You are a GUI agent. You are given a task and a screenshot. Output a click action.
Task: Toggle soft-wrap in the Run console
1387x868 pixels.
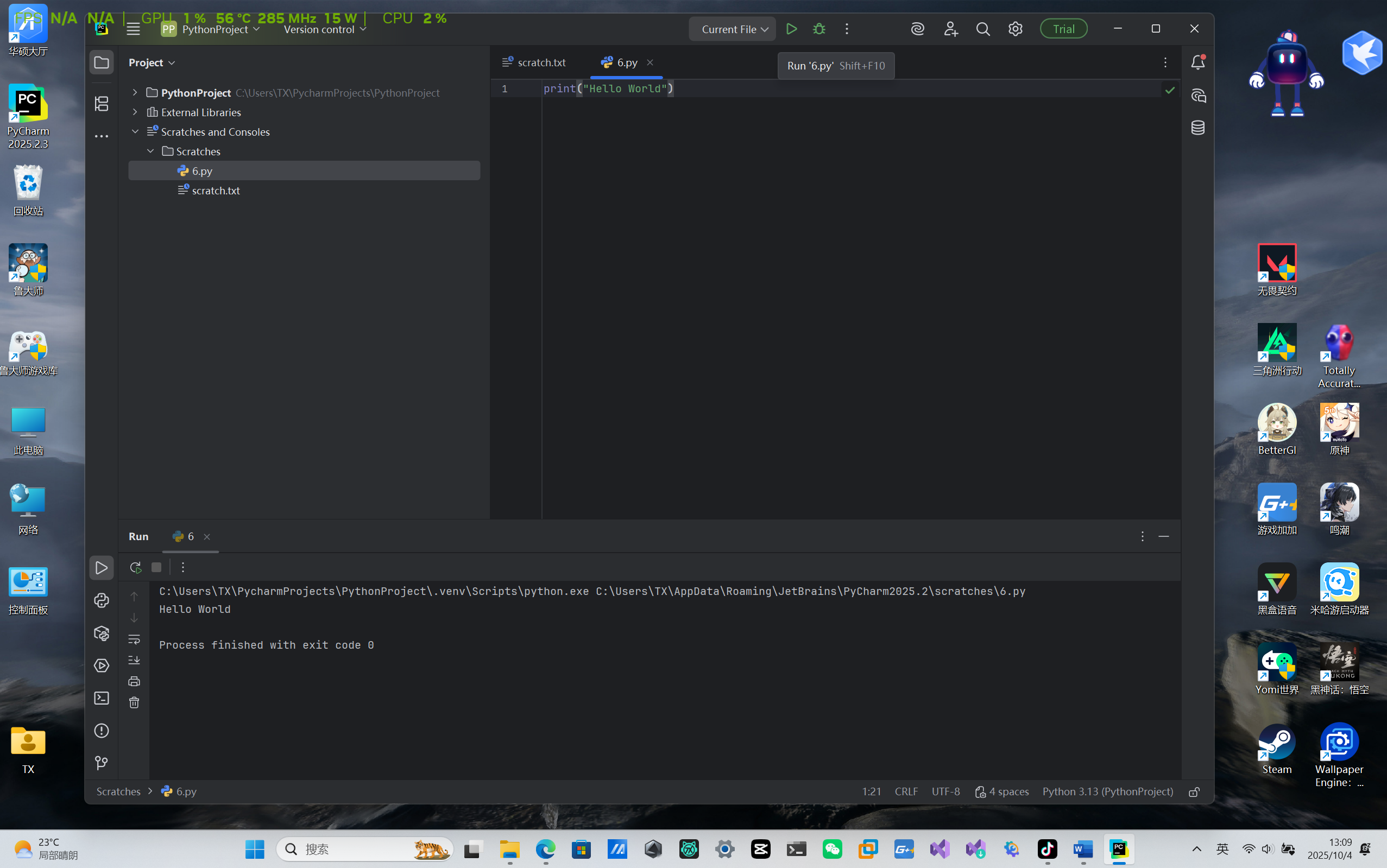(134, 639)
